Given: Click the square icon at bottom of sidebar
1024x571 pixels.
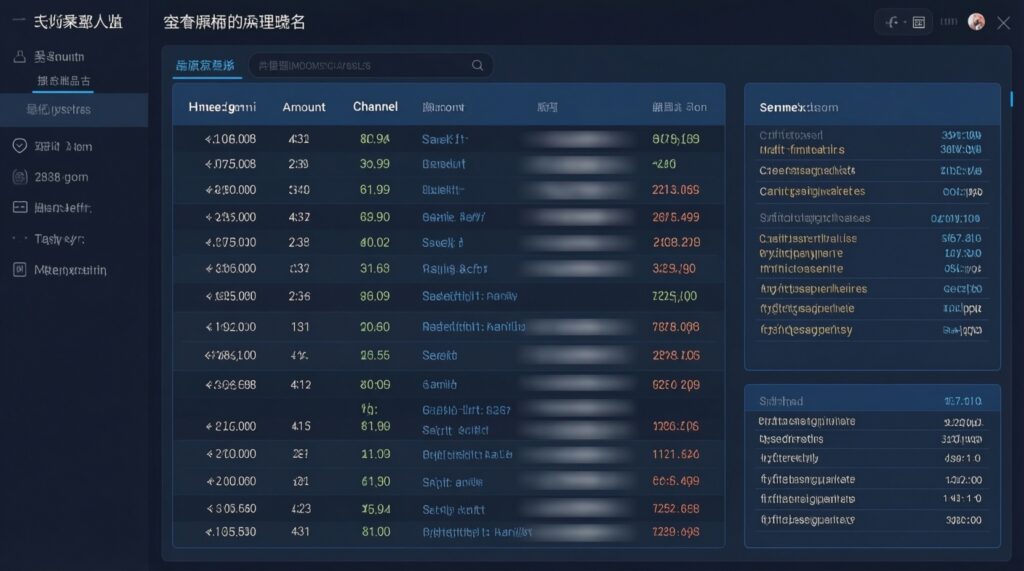Looking at the screenshot, I should pyautogui.click(x=19, y=270).
